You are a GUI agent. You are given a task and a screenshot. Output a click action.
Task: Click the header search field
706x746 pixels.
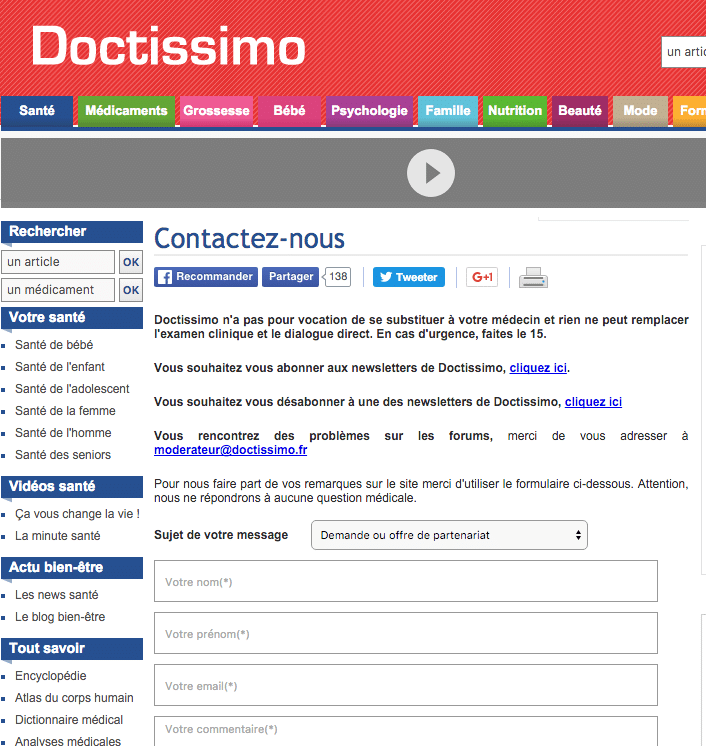click(684, 52)
